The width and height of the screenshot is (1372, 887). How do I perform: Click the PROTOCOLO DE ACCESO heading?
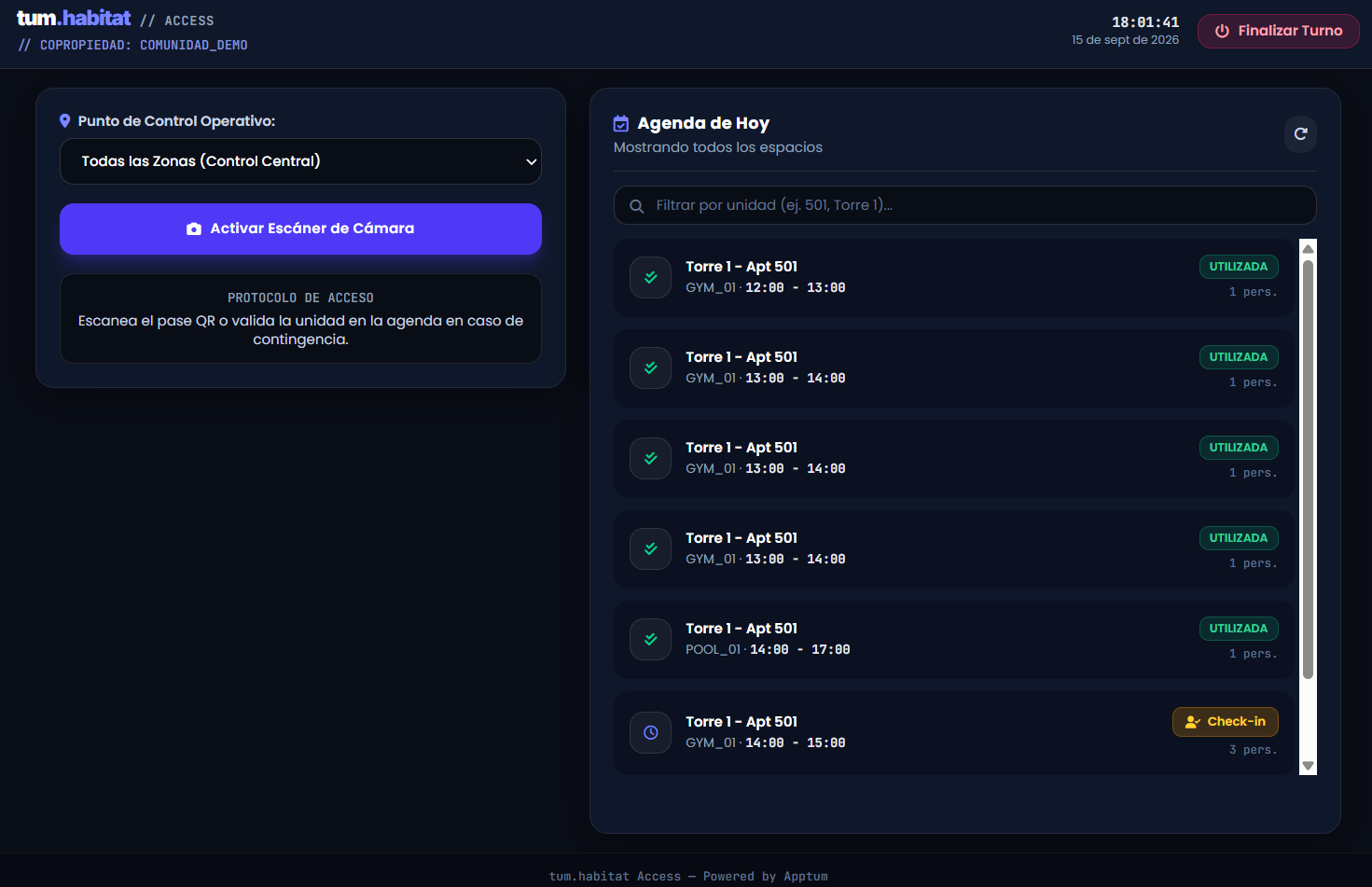click(x=300, y=298)
